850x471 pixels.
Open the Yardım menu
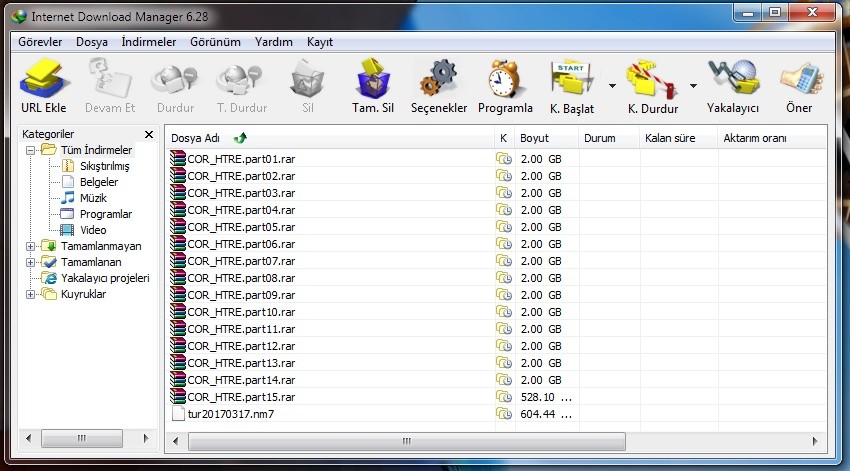[274, 42]
